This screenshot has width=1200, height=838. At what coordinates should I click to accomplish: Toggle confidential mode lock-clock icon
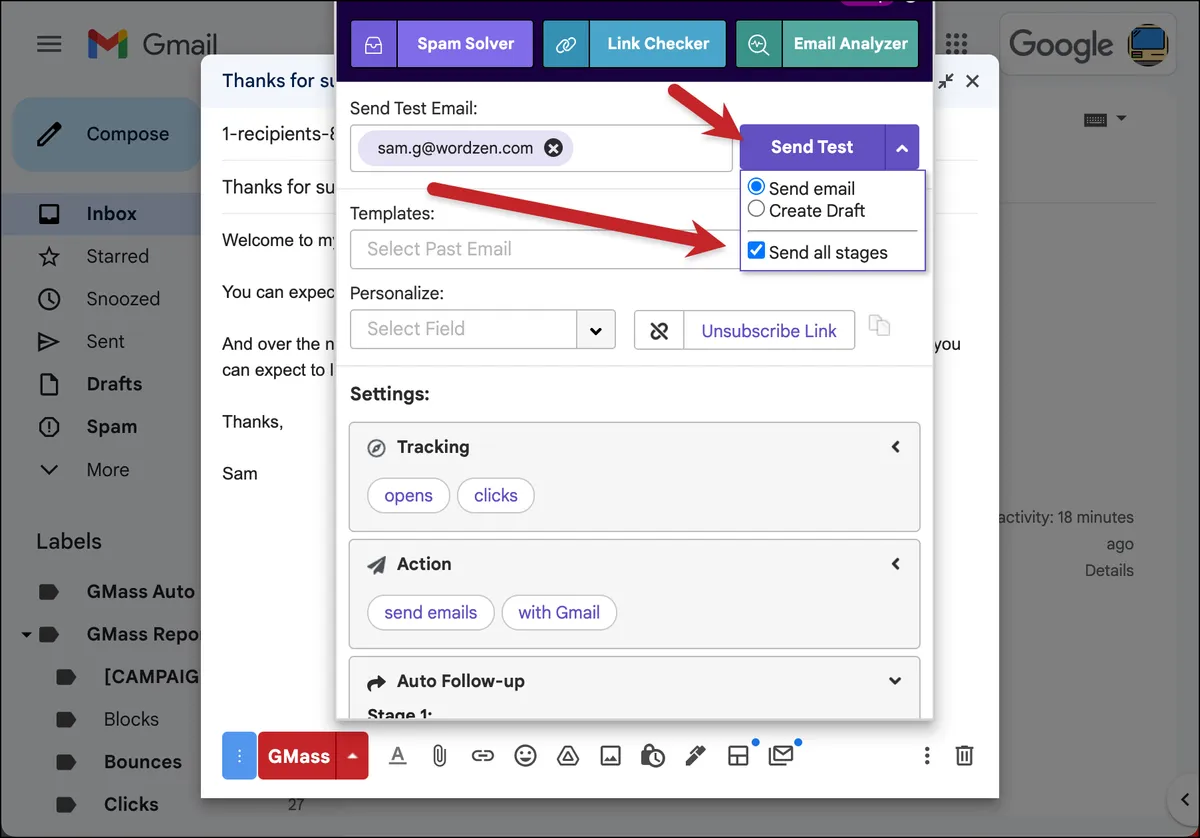point(653,756)
